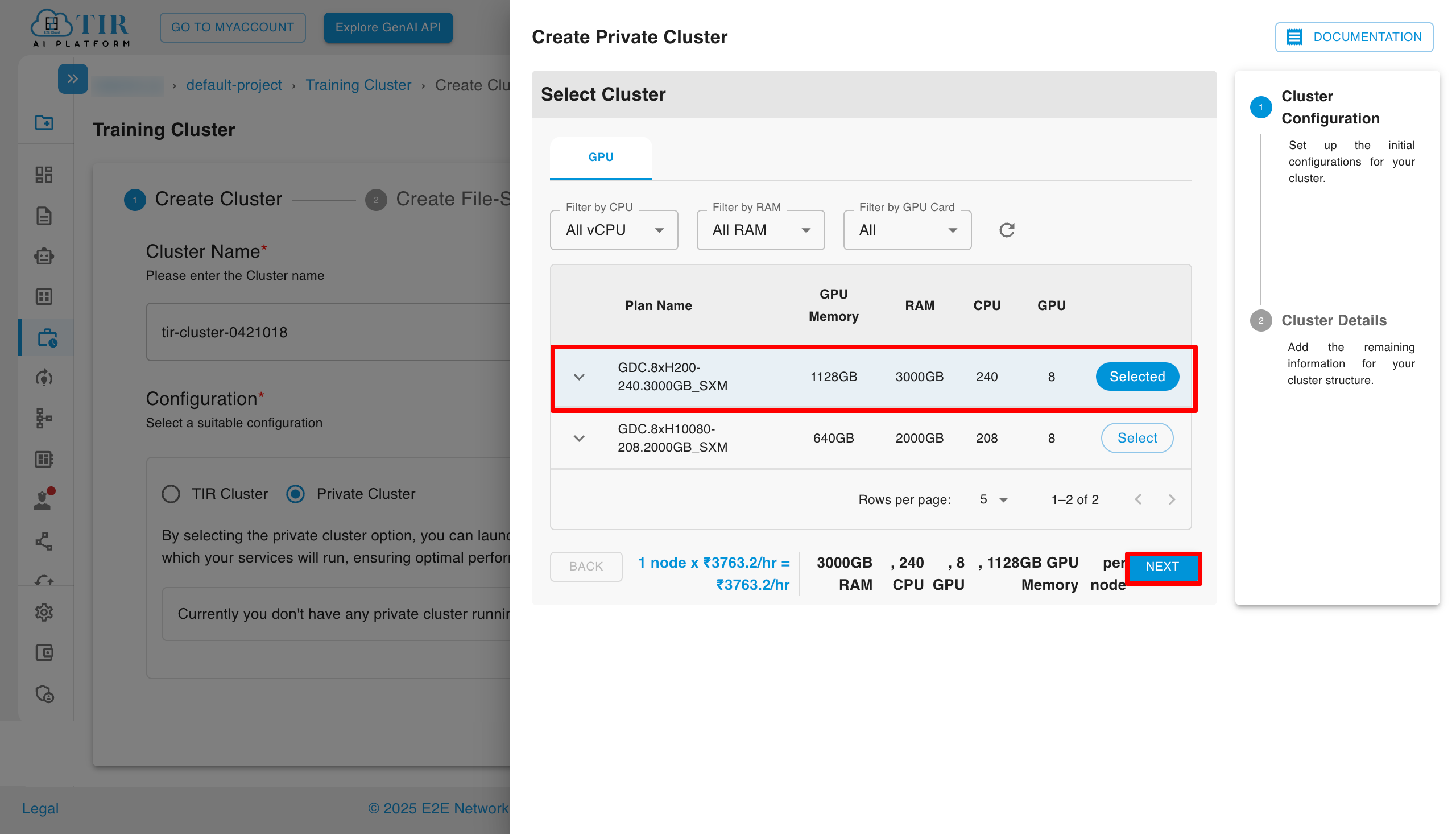Click the NEXT button
The height and width of the screenshot is (835, 1456).
pyautogui.click(x=1163, y=567)
